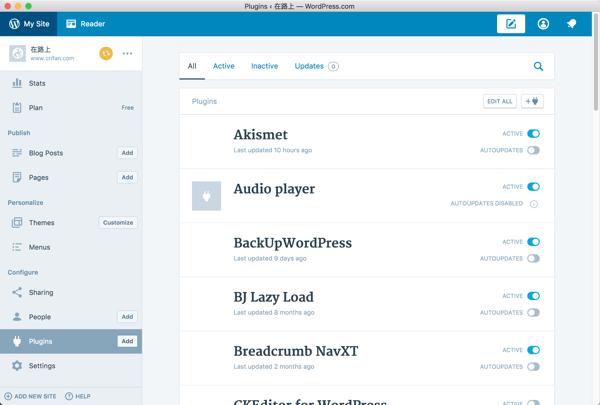This screenshot has height=405, width=600.
Task: Toggle Akismet active switch
Action: (x=533, y=134)
